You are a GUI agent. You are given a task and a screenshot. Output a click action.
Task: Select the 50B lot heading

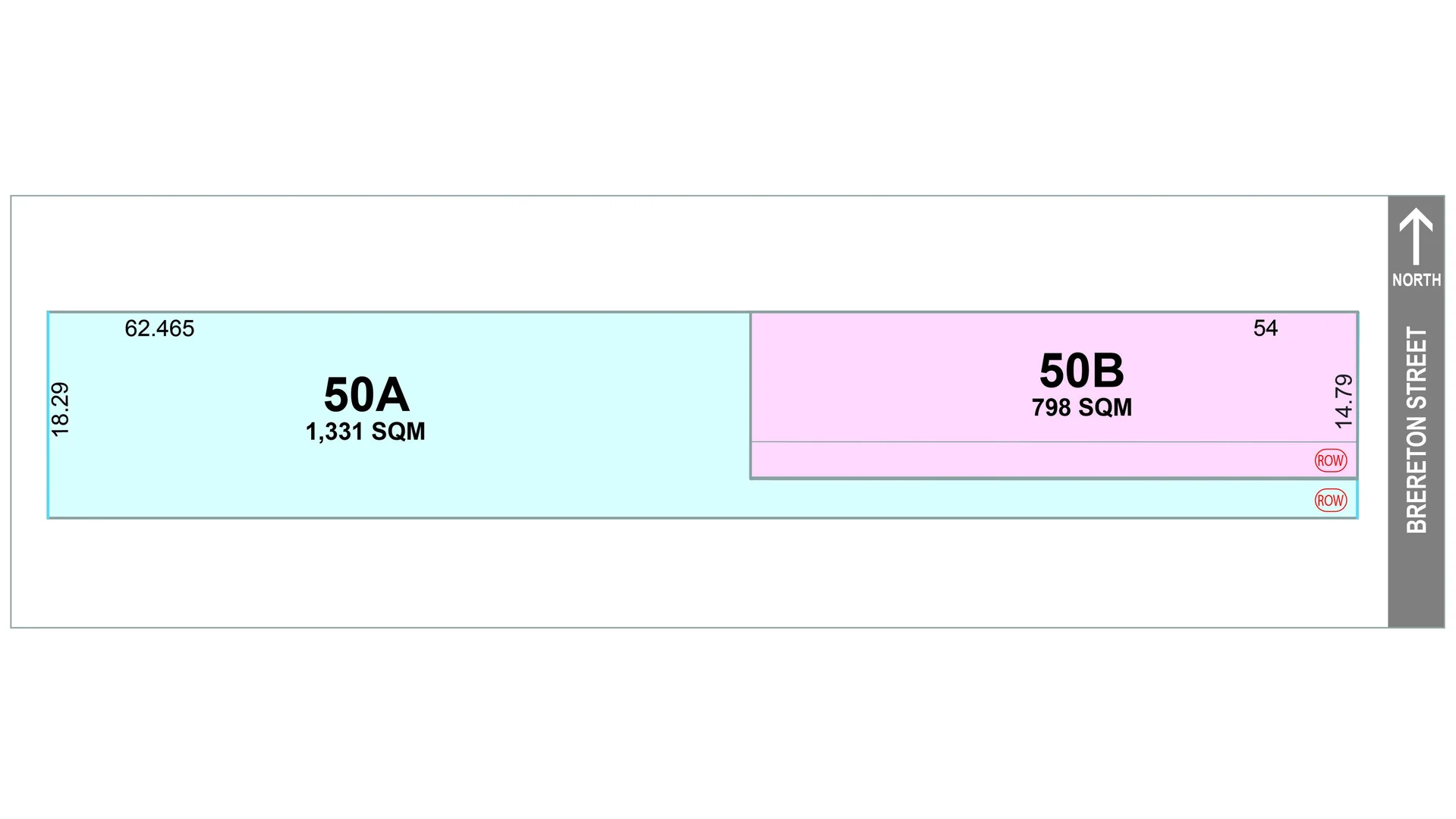click(x=1081, y=371)
